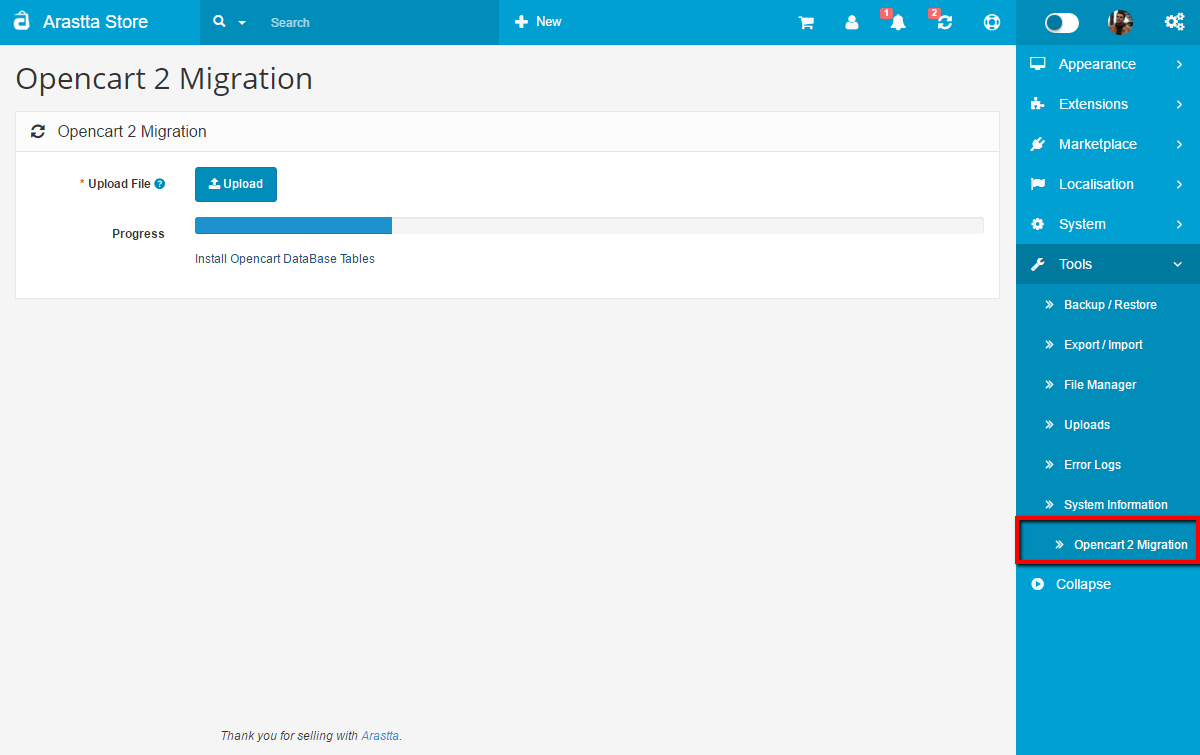Open the shopping cart icon

tap(806, 22)
